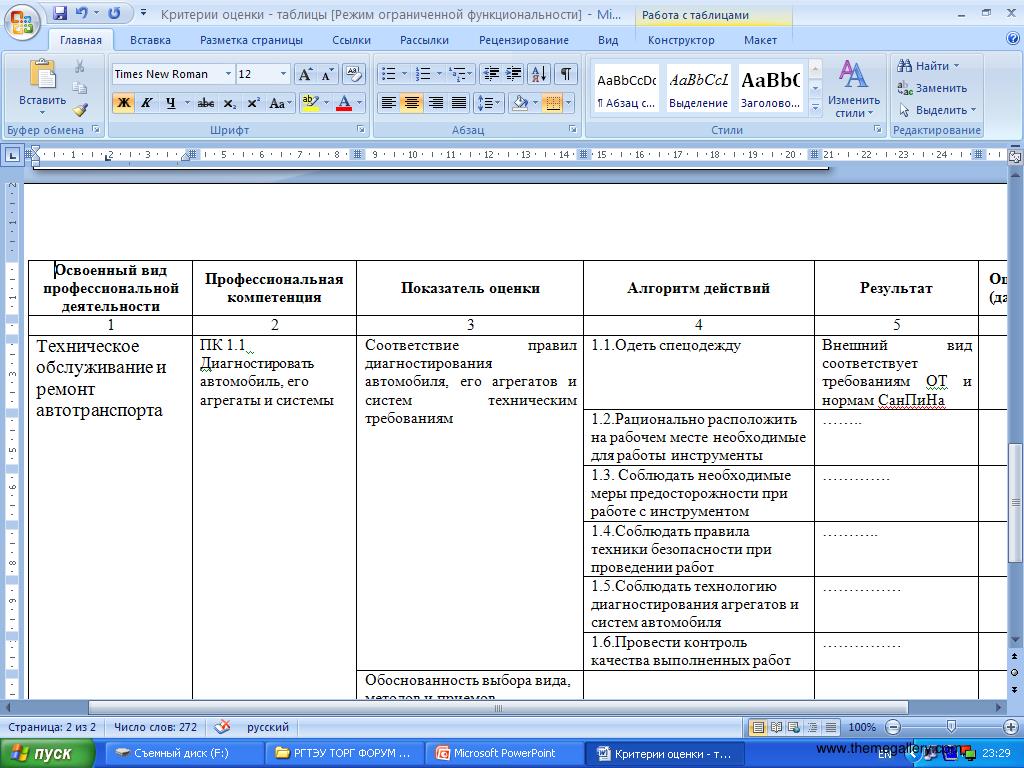Open the Ссылки tab

(x=351, y=40)
